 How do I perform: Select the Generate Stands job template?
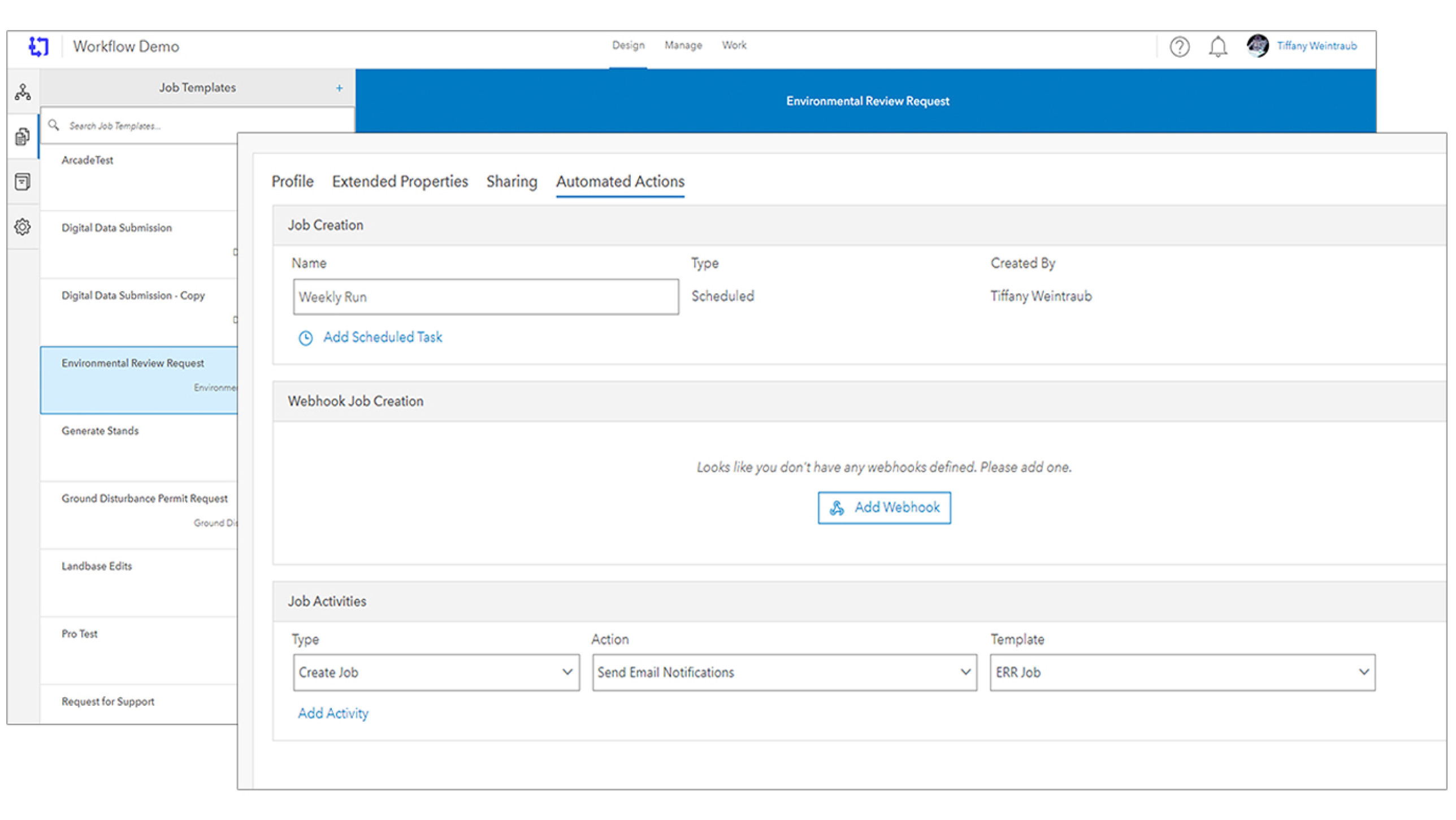100,431
